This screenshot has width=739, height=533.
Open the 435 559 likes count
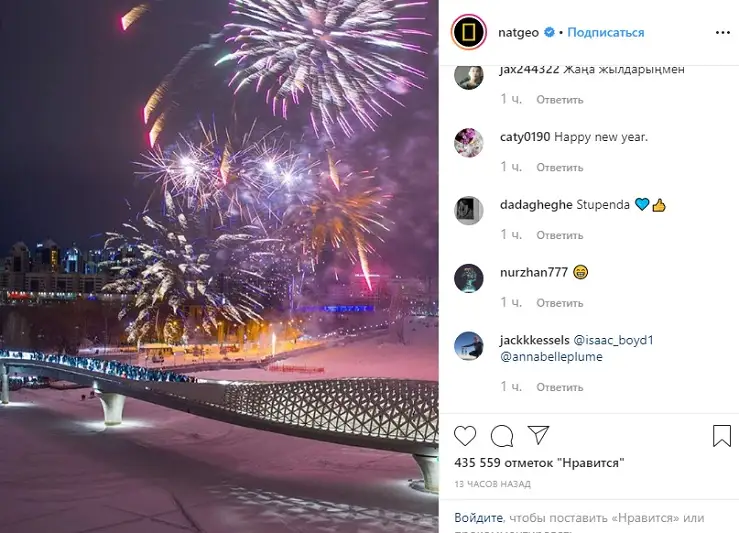point(539,463)
